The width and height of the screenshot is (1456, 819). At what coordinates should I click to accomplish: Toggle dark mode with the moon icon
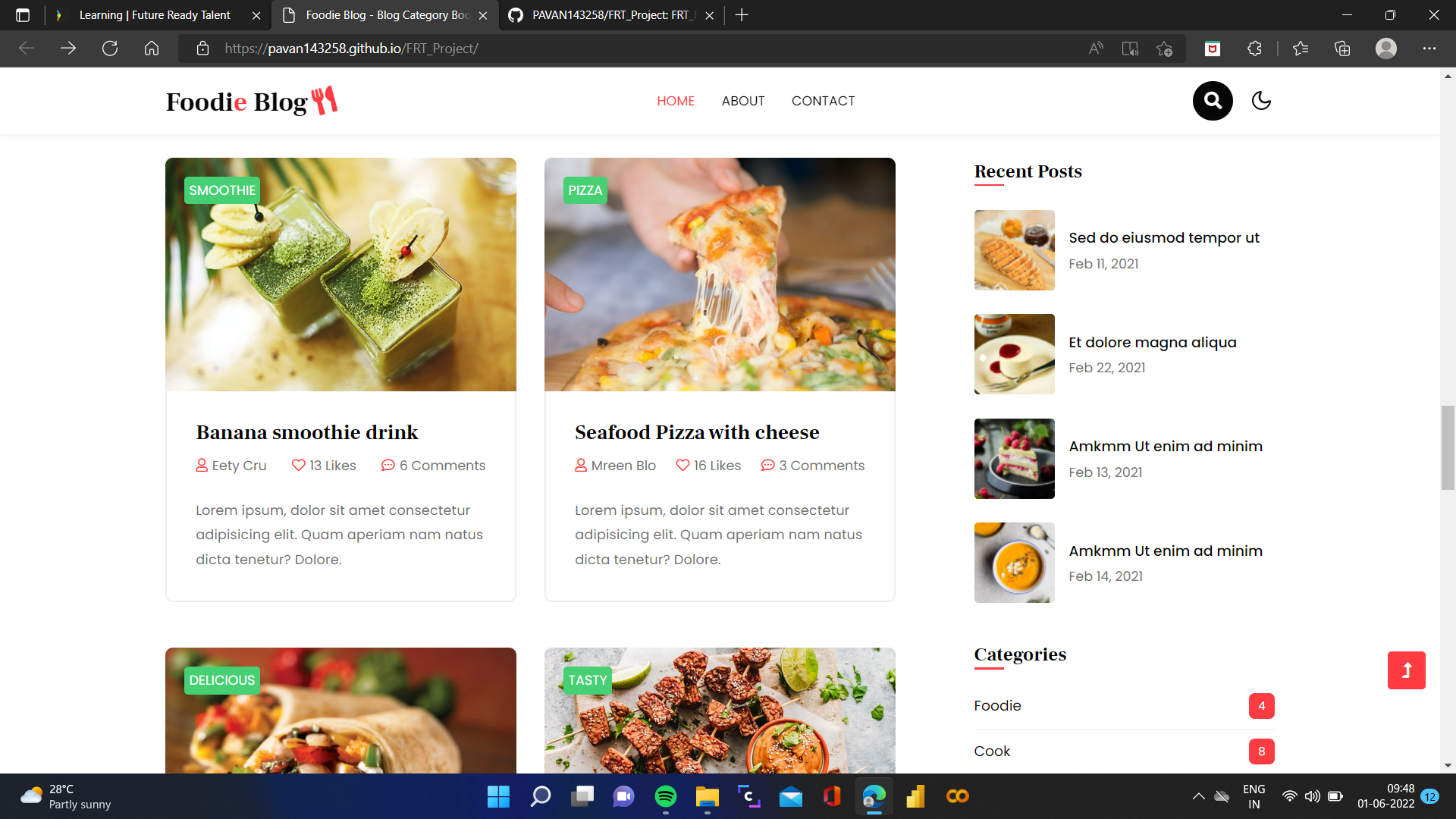1261,101
